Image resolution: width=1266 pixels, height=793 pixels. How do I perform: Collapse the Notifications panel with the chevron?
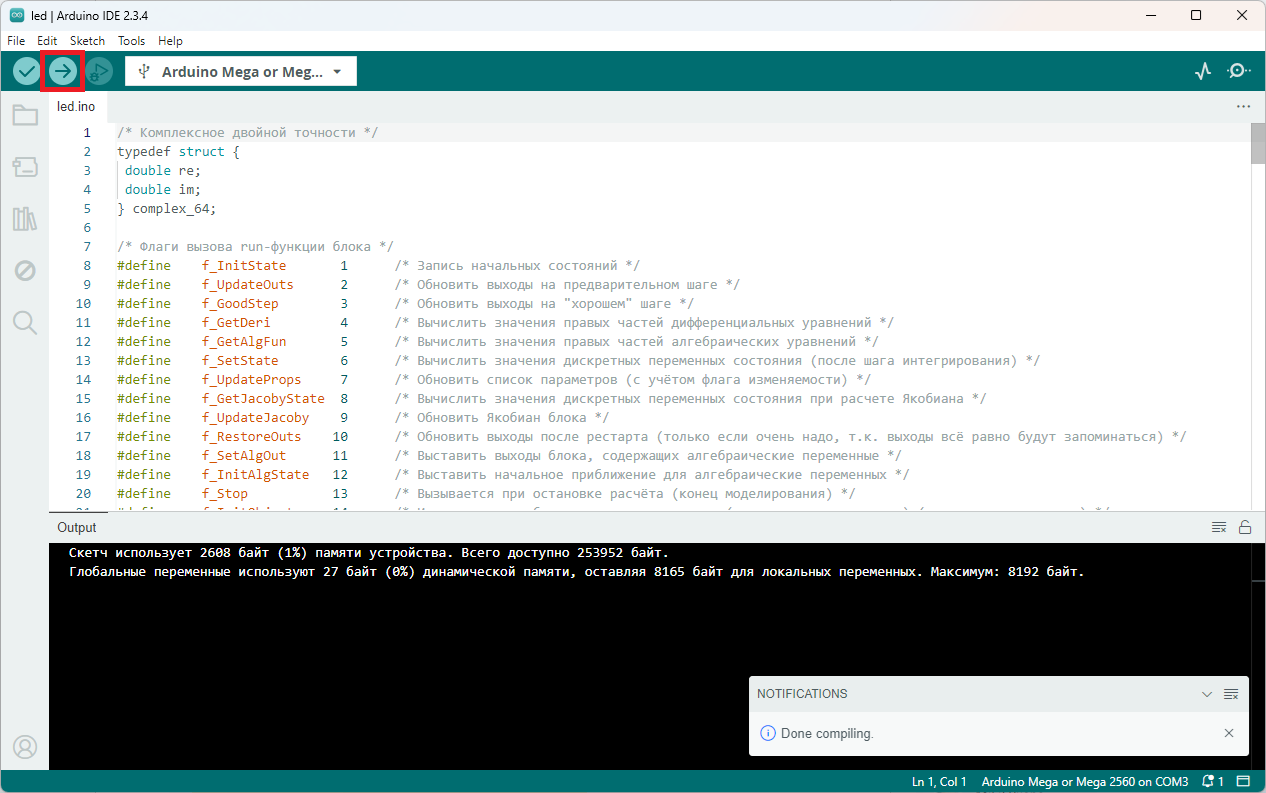1207,694
